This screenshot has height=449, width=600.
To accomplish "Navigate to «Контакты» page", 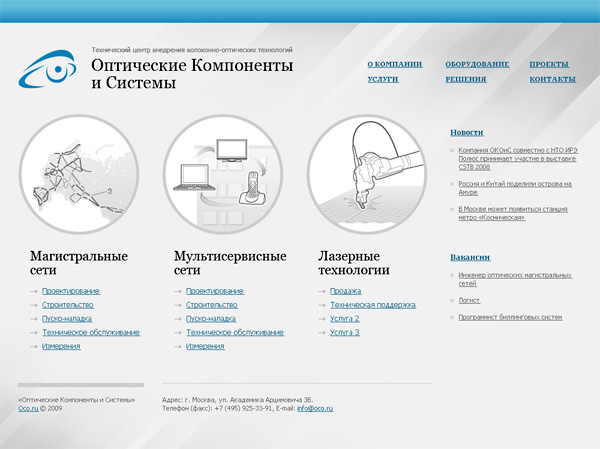I will tap(552, 78).
